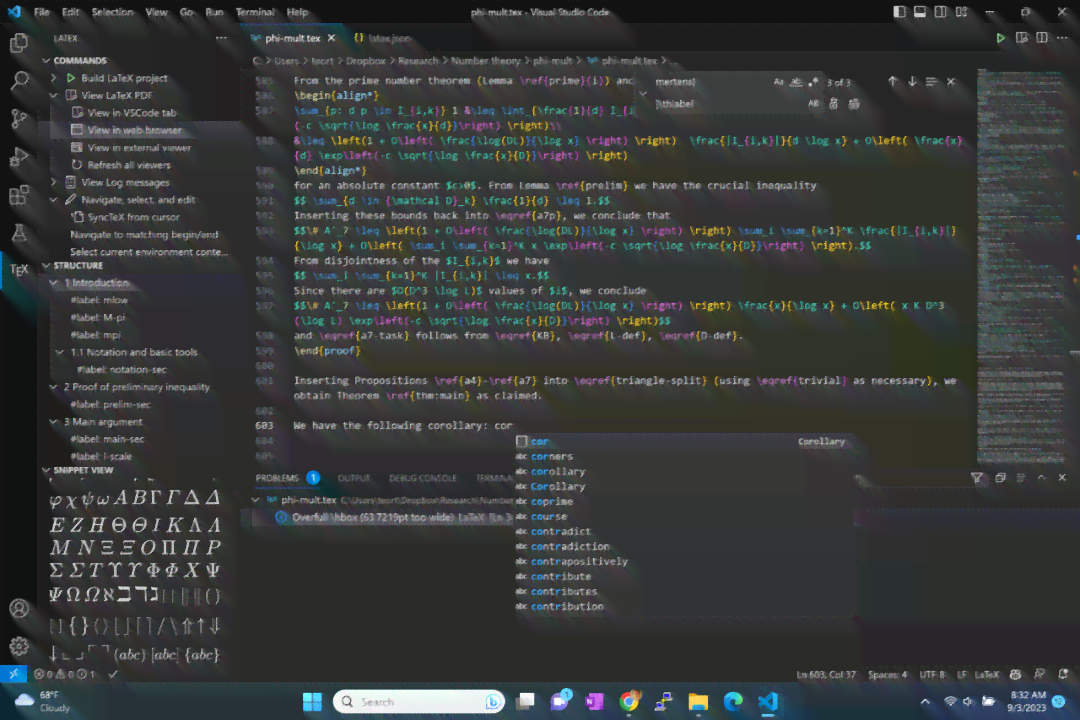Click SyncTeX from cursor command
This screenshot has height=720, width=1080.
tap(133, 217)
